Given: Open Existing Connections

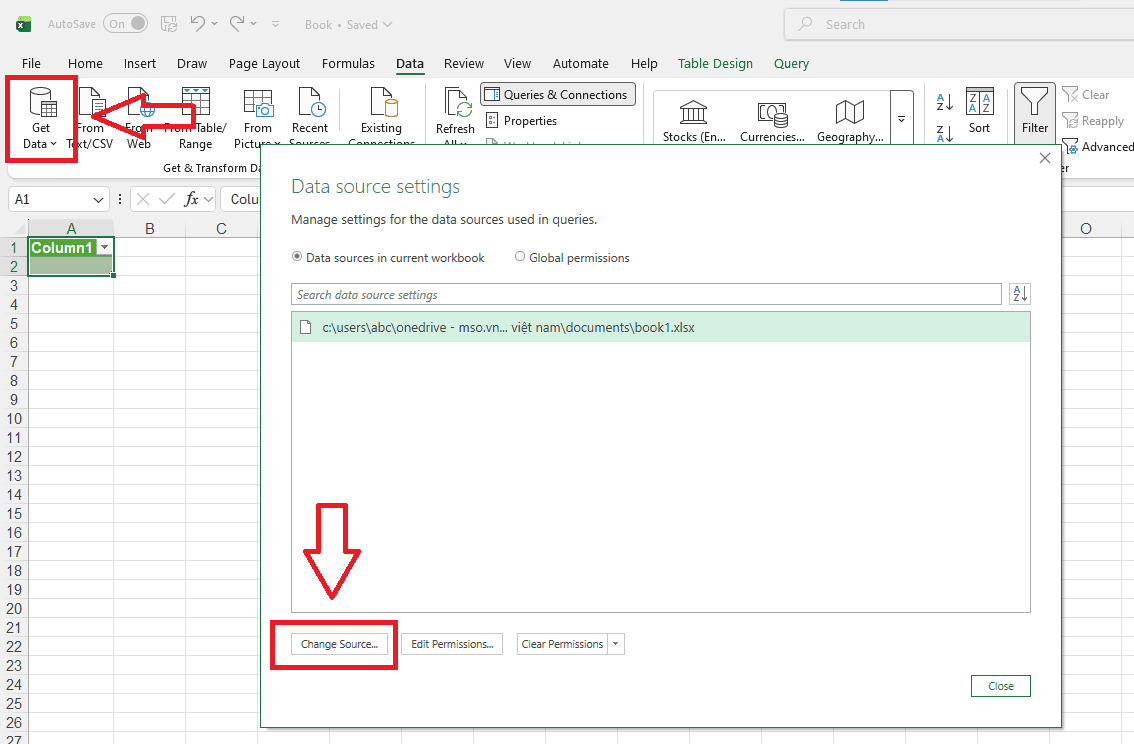Looking at the screenshot, I should (381, 116).
